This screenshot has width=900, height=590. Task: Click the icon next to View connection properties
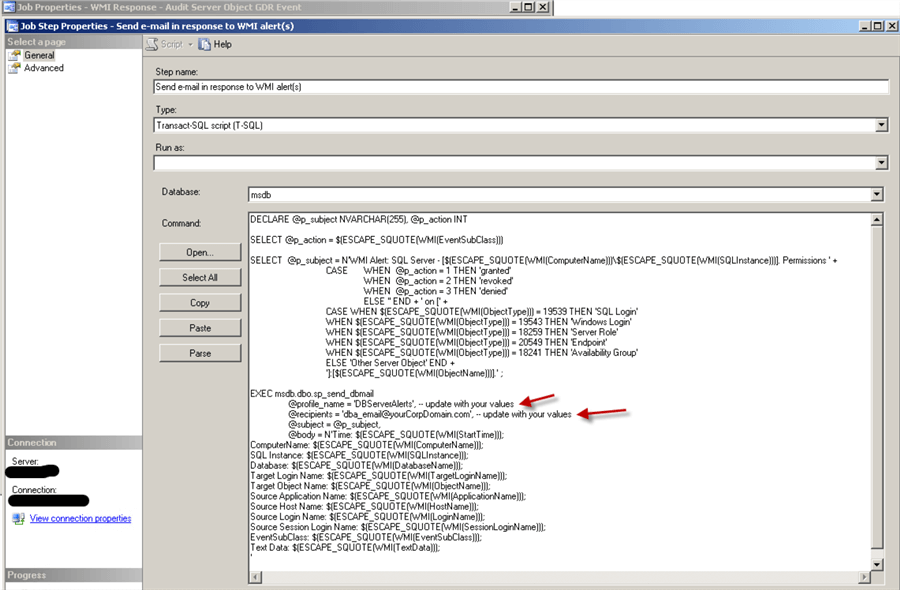pyautogui.click(x=16, y=518)
